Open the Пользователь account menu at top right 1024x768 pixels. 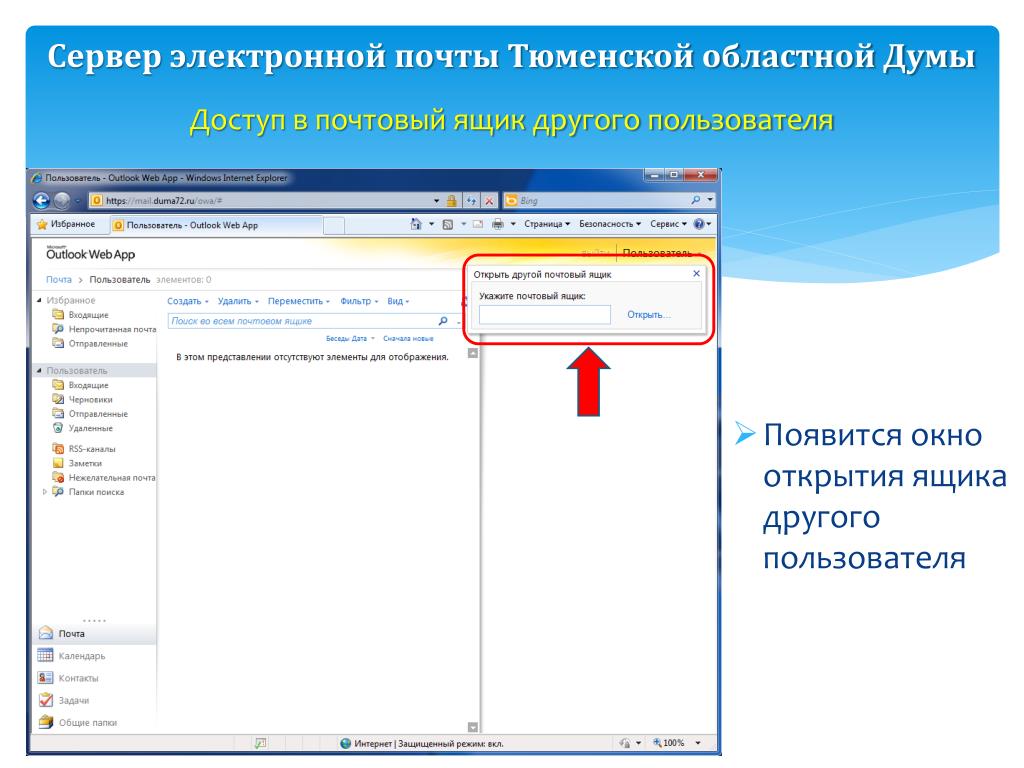point(661,253)
